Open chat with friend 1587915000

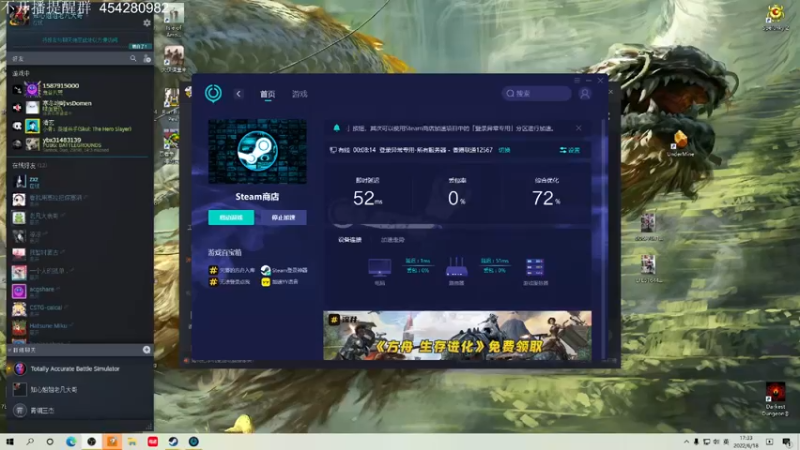pos(82,89)
